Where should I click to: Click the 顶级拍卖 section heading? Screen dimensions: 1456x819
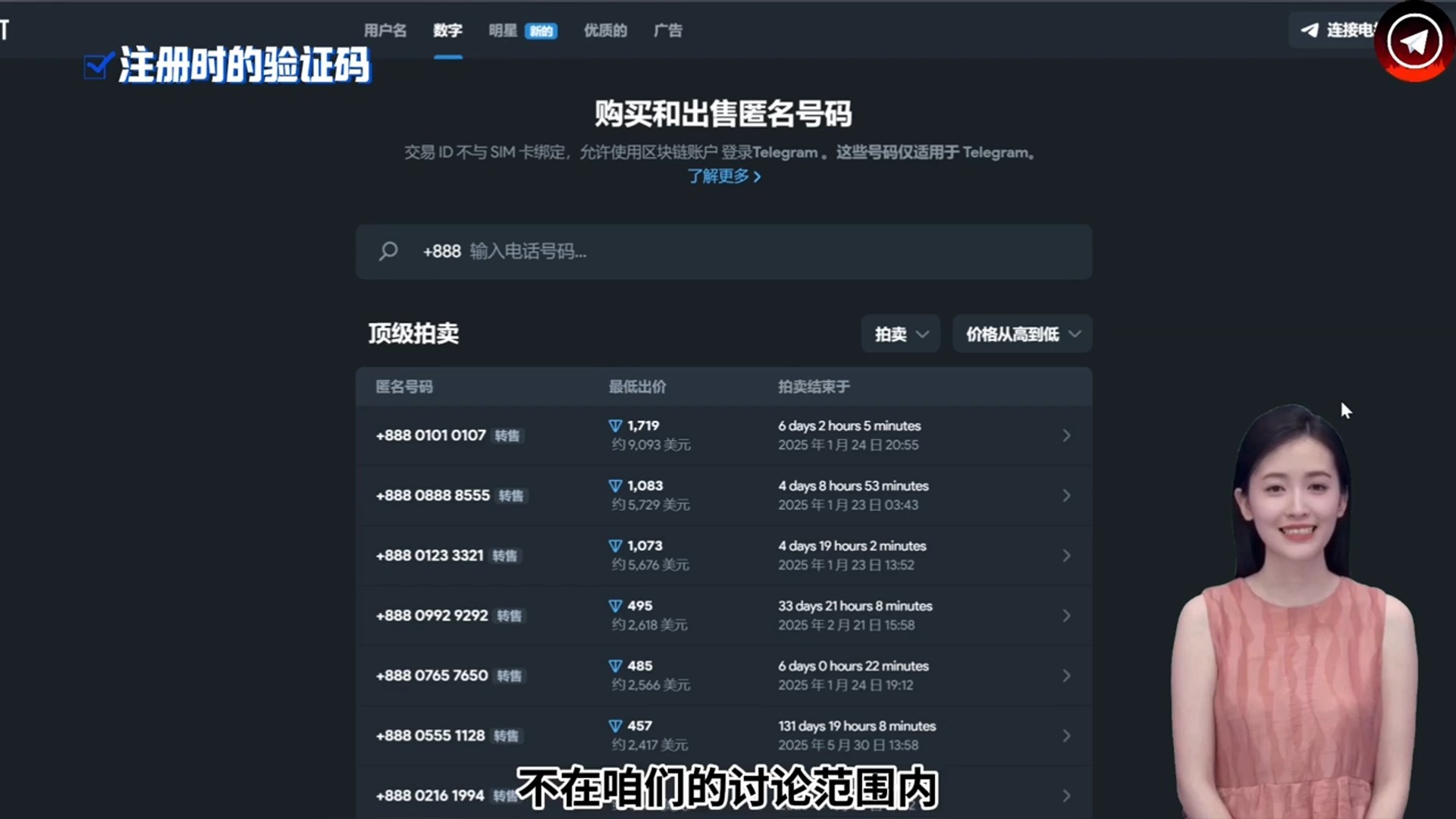413,334
